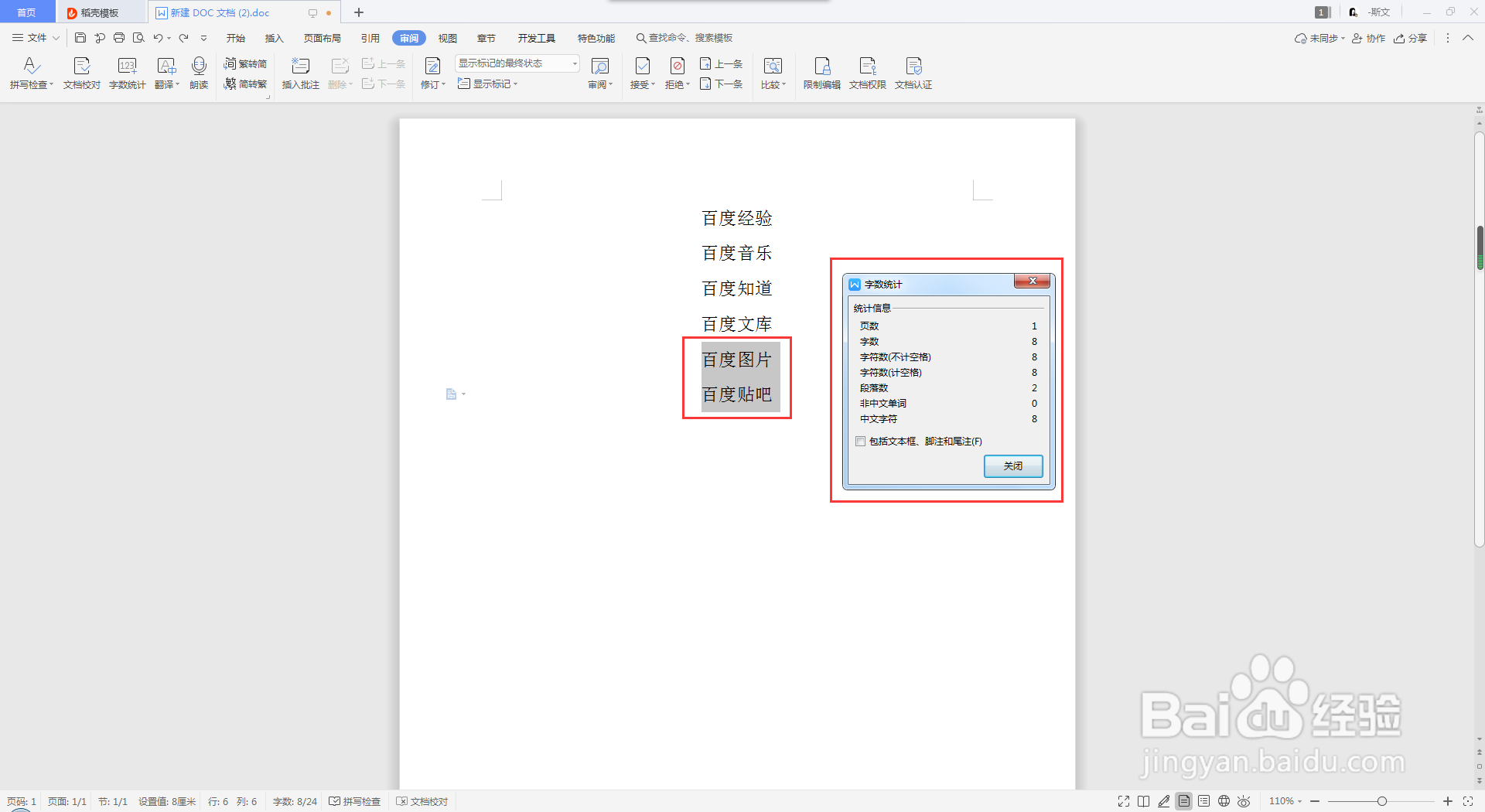This screenshot has width=1485, height=812.
Task: Open the 字数统计 word count tool
Action: pyautogui.click(x=128, y=73)
